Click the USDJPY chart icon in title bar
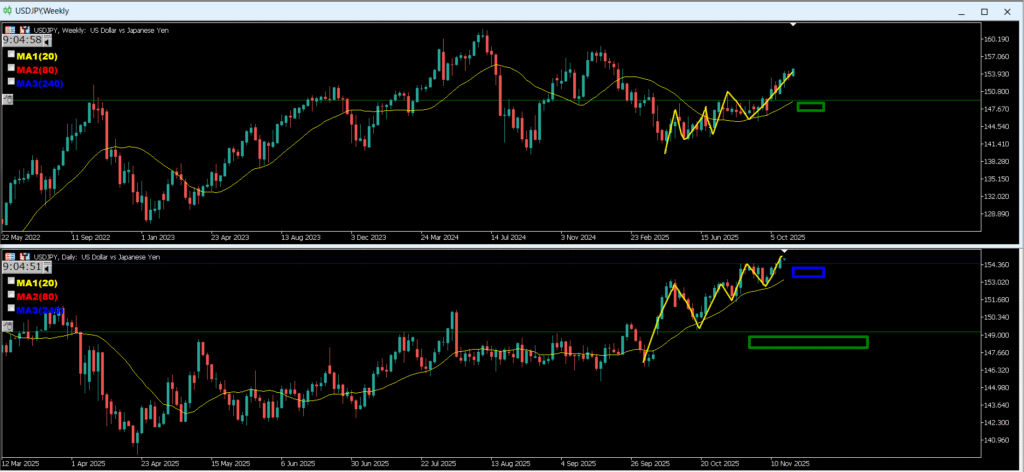Image resolution: width=1024 pixels, height=472 pixels. click(x=8, y=9)
